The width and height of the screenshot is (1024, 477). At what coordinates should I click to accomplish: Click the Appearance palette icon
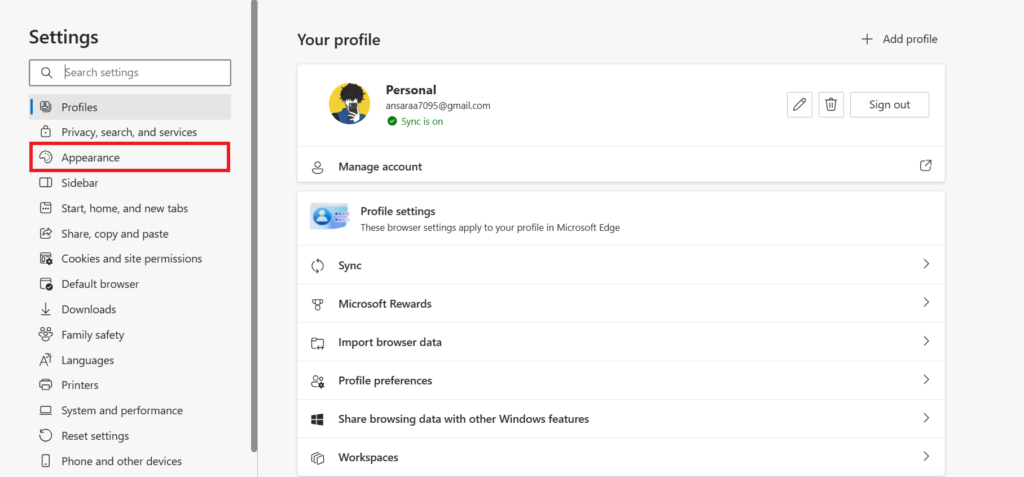pos(46,157)
